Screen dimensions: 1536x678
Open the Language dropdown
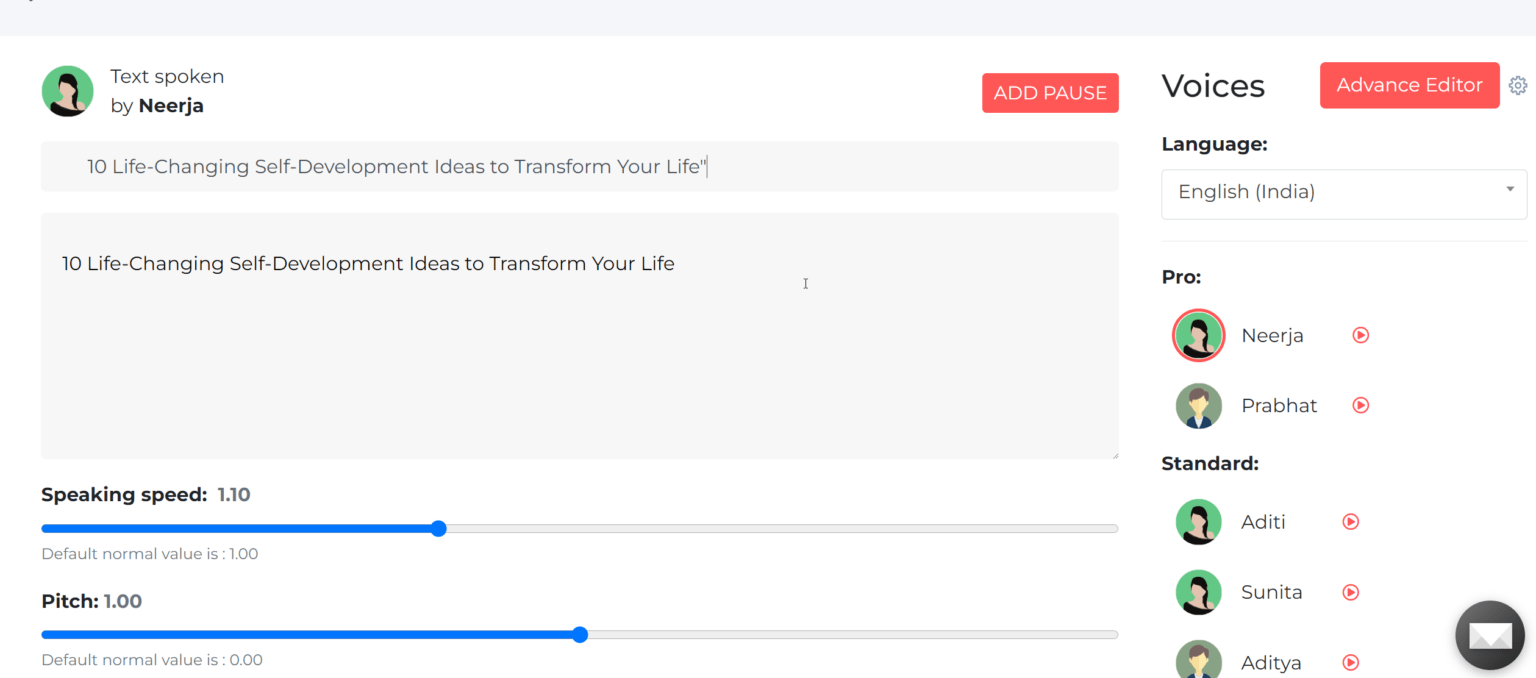(x=1343, y=191)
